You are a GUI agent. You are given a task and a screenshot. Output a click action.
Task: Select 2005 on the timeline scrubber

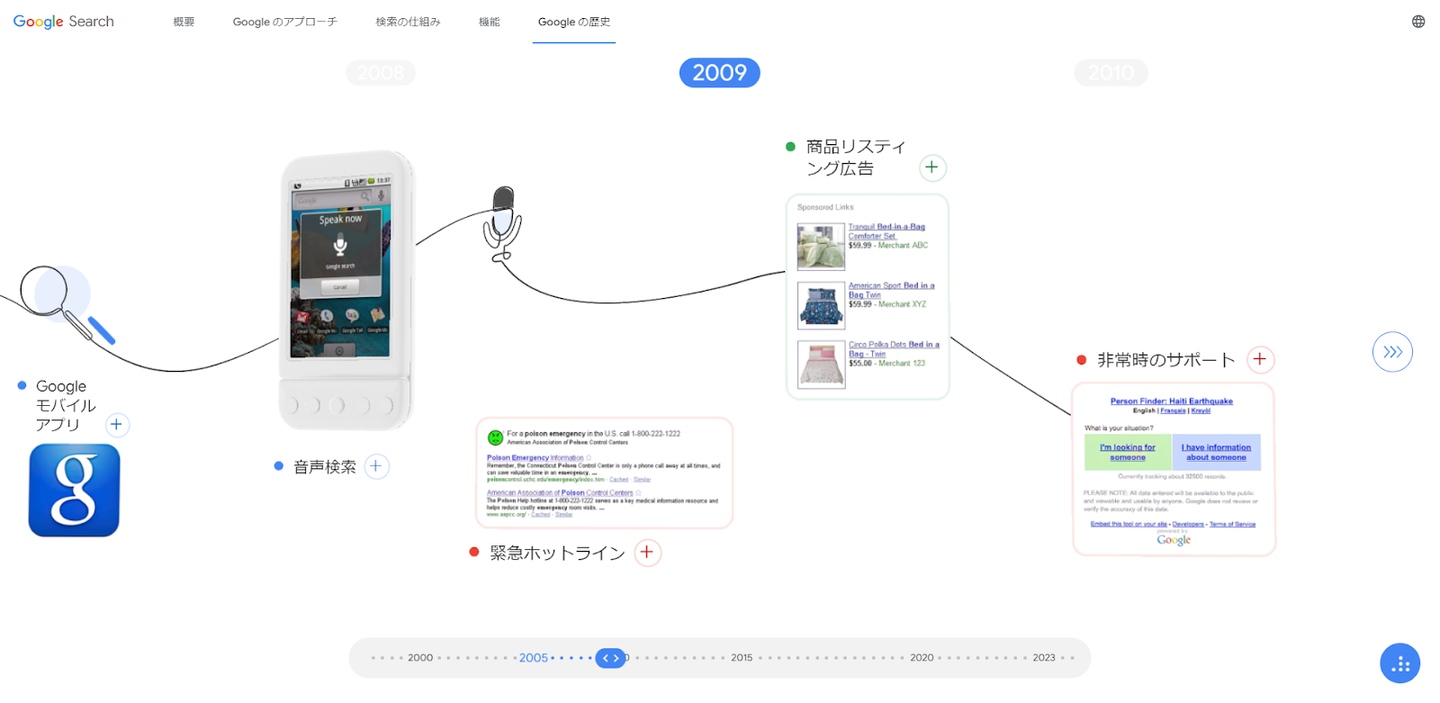click(x=533, y=658)
